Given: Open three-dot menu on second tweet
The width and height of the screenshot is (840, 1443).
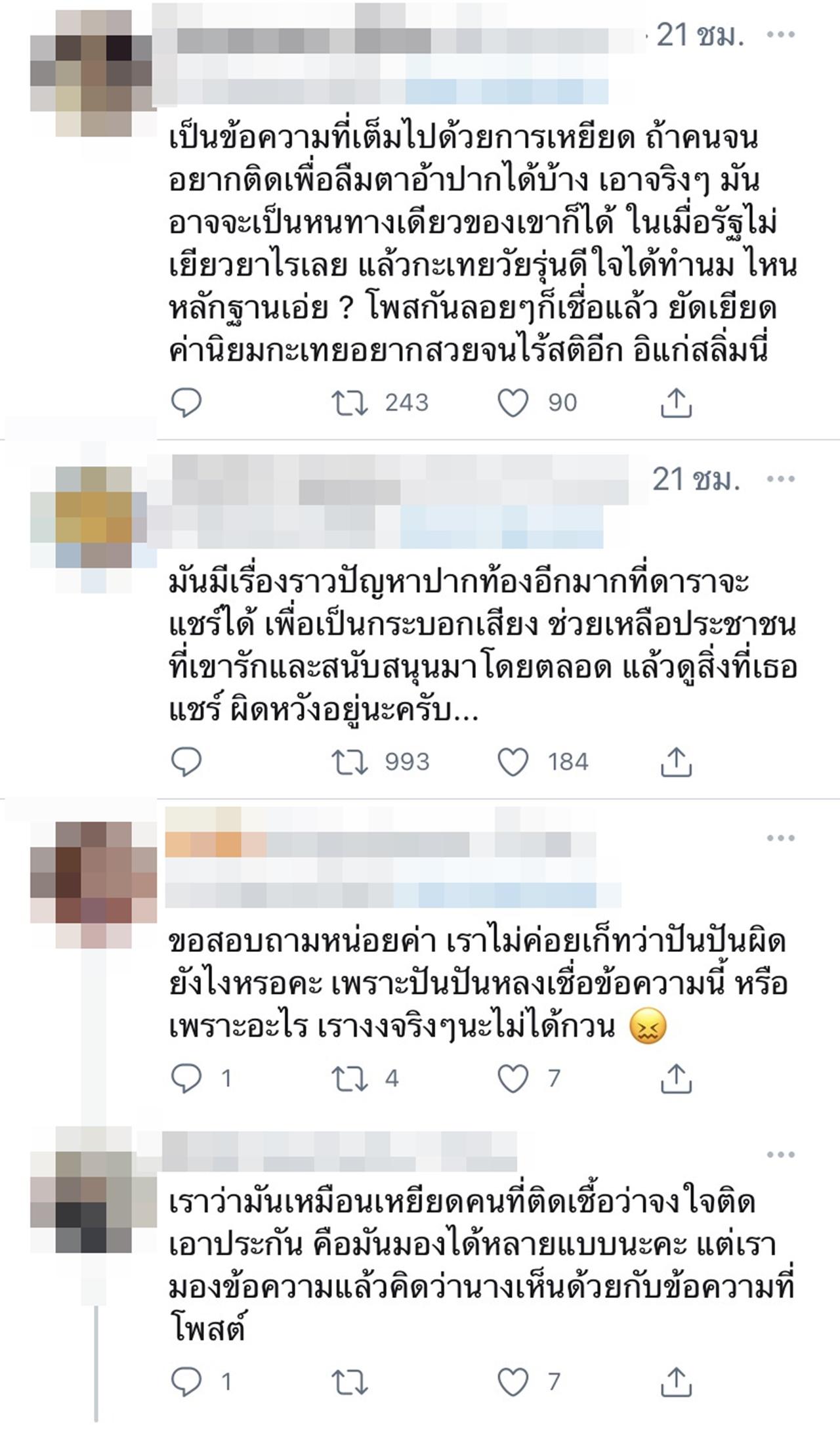Looking at the screenshot, I should (x=780, y=479).
